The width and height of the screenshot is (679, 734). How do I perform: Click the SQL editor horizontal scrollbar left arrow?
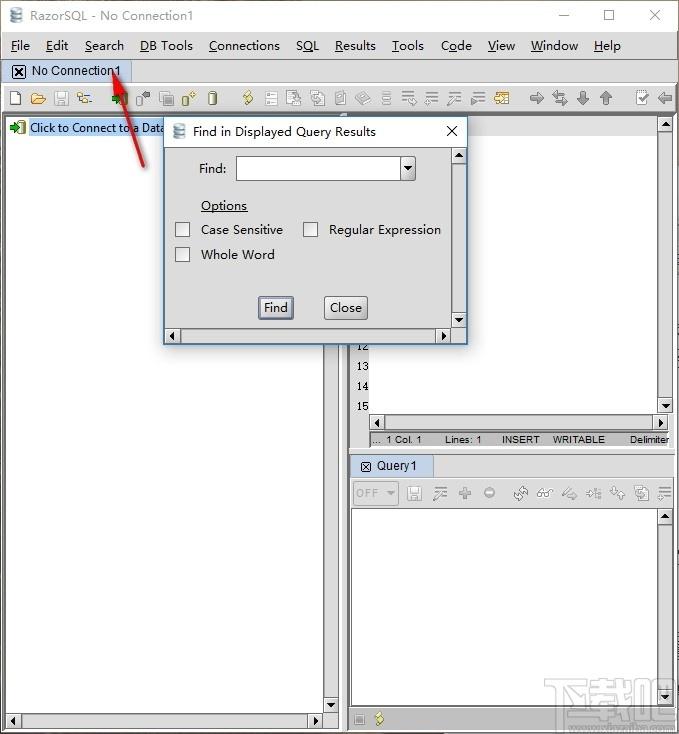(x=377, y=423)
